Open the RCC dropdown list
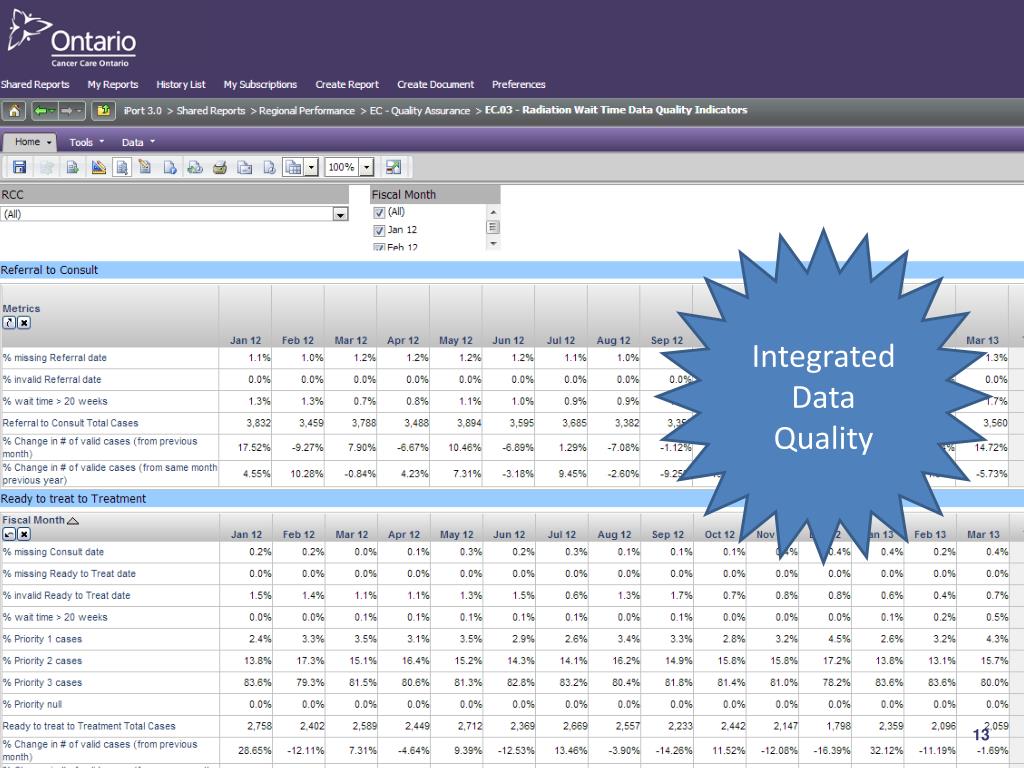 tap(340, 214)
